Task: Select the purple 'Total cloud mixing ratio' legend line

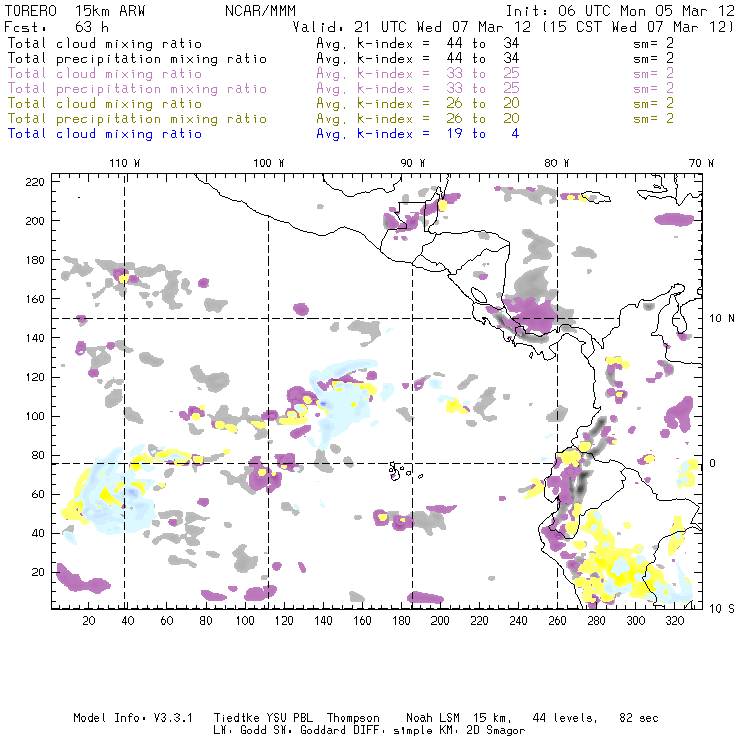Action: (x=105, y=74)
